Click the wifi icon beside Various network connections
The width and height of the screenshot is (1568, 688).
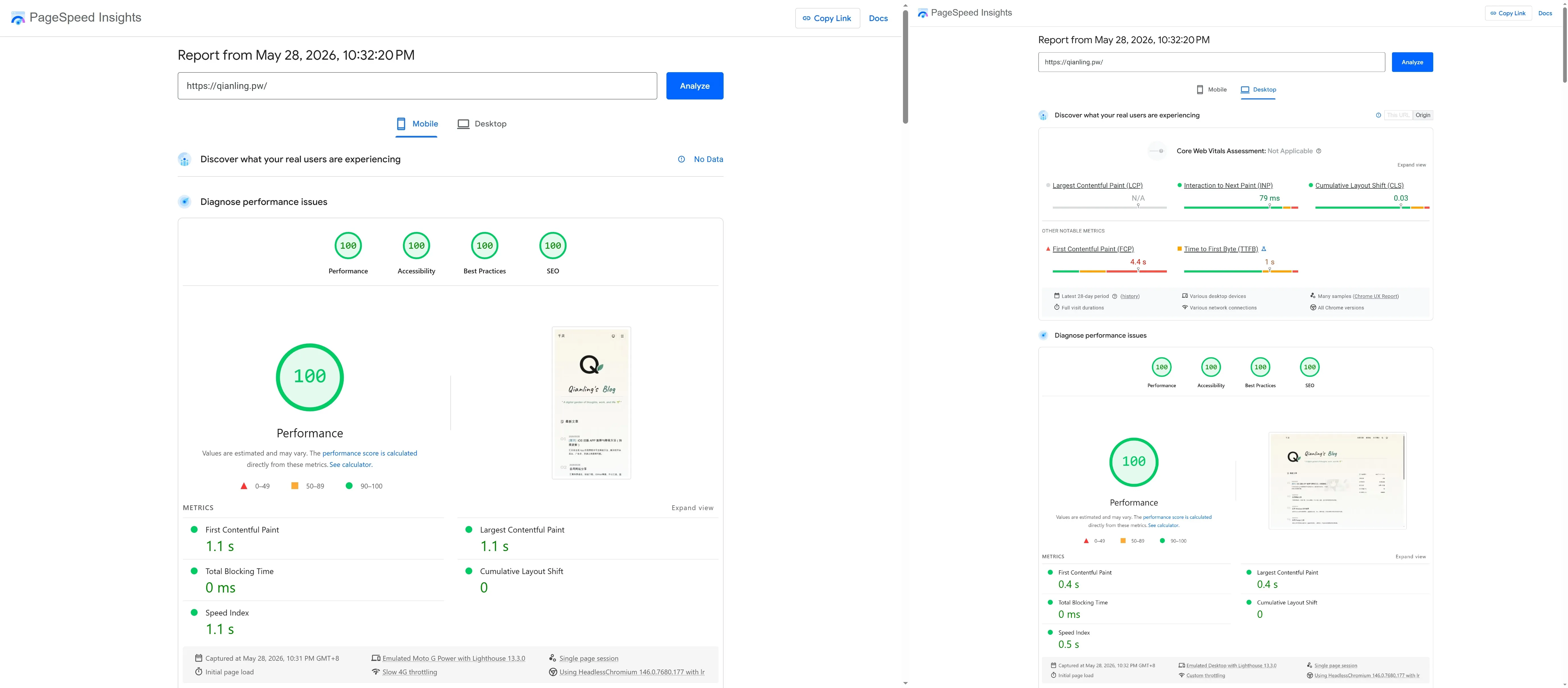coord(1184,307)
